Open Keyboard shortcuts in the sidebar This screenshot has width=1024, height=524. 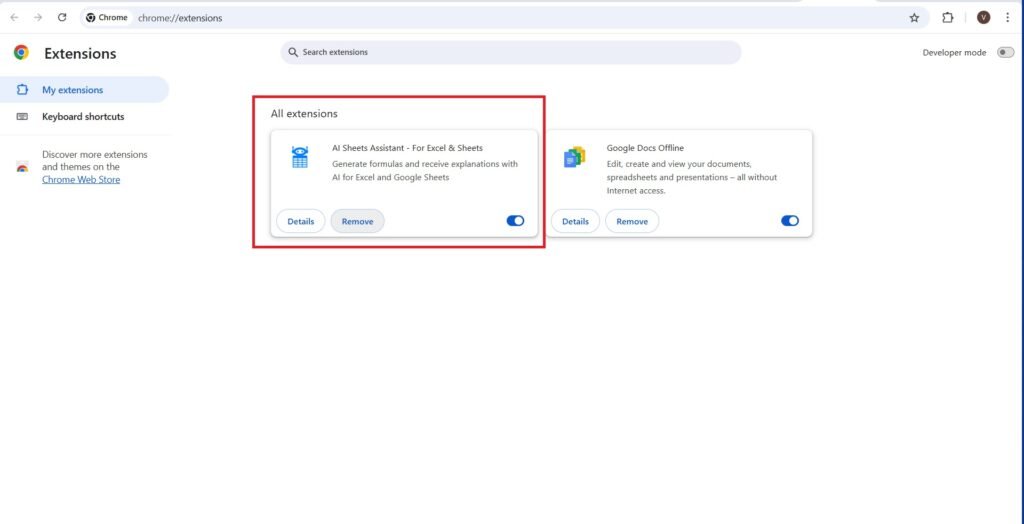click(83, 117)
